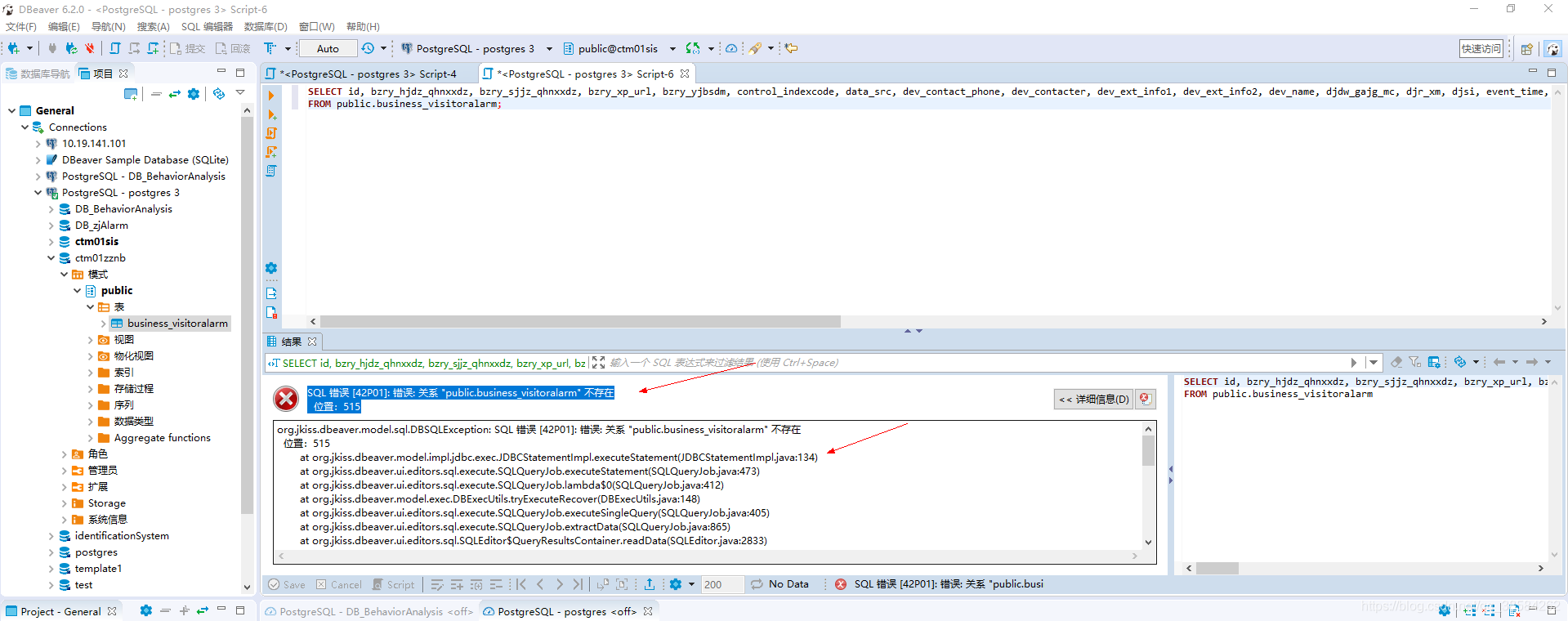Open SQL editor script toolbar icon

click(x=115, y=48)
